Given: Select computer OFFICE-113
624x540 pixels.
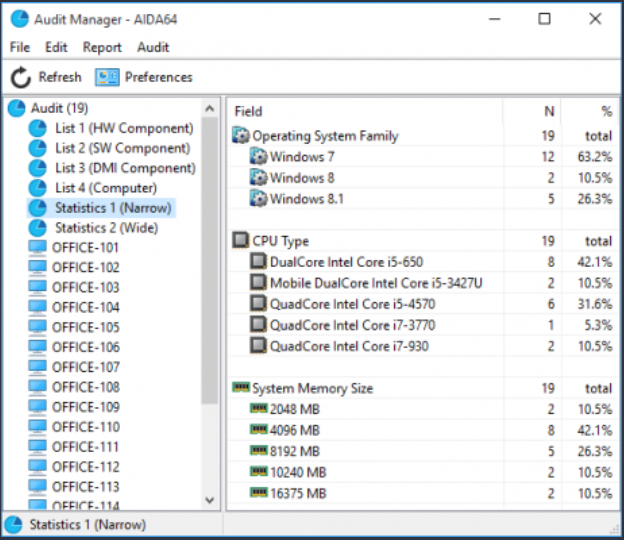Looking at the screenshot, I should tap(86, 487).
